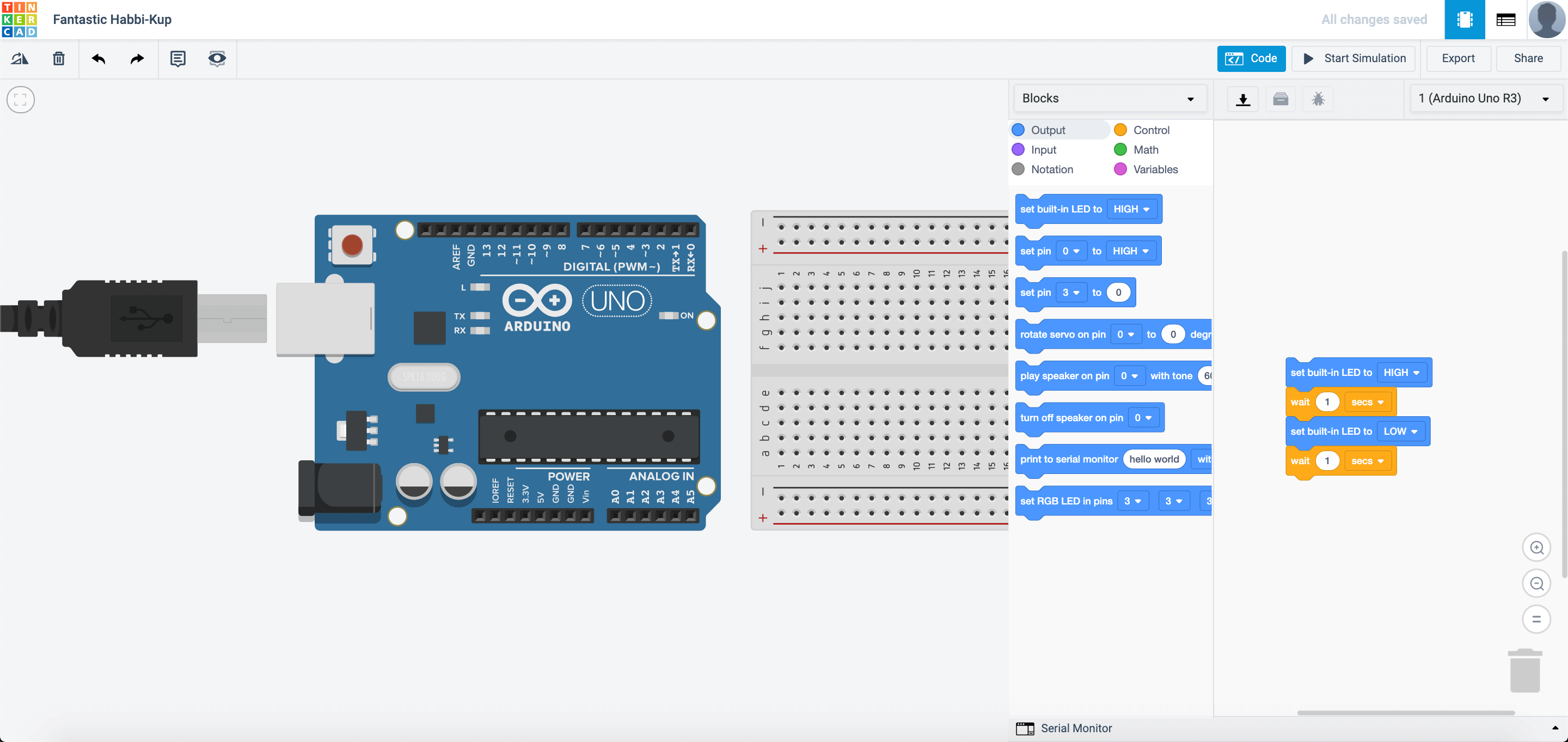This screenshot has width=1568, height=742.
Task: Select the Input blocks category
Action: tap(1043, 149)
